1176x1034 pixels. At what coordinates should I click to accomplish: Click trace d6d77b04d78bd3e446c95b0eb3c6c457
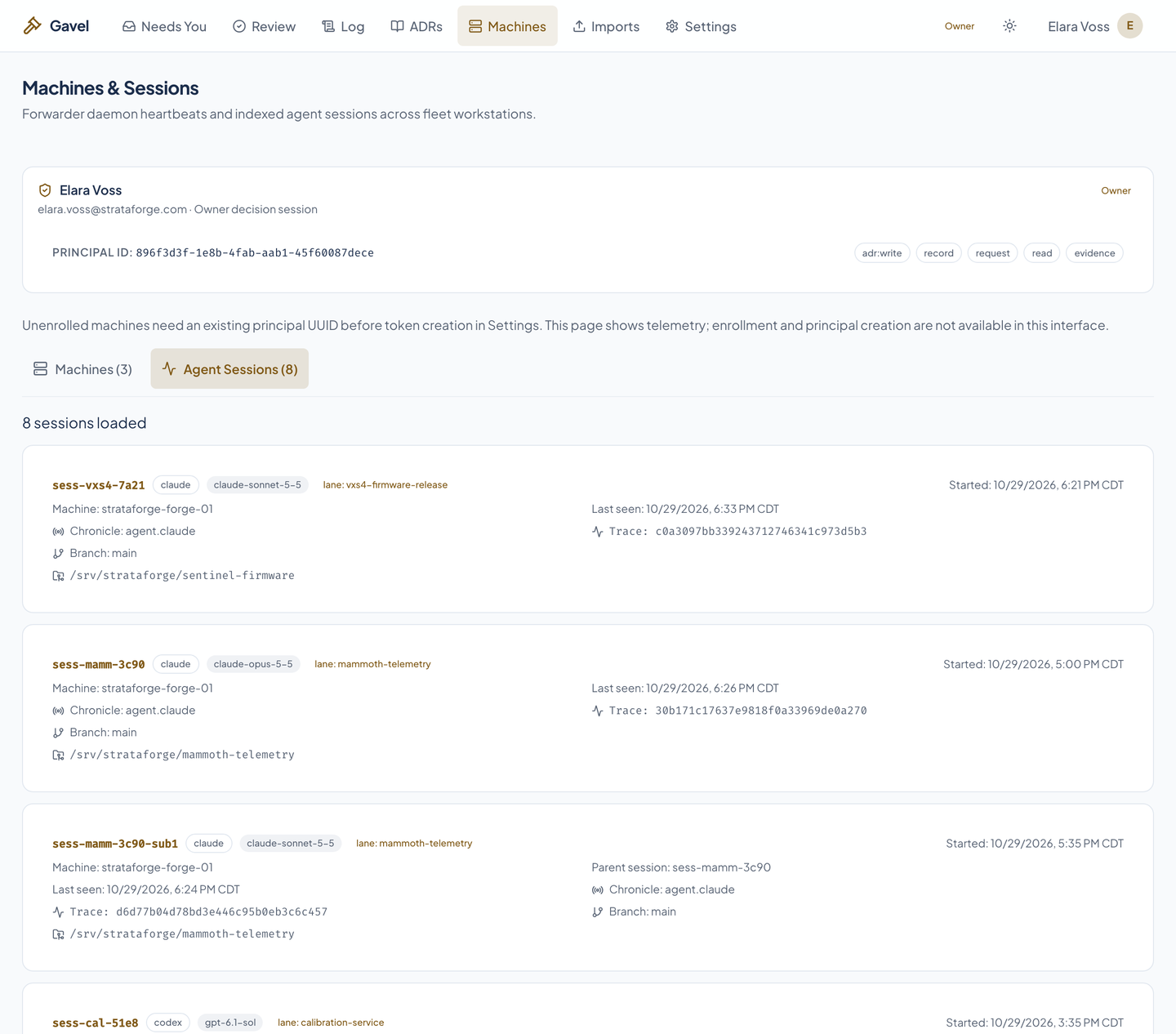click(x=222, y=912)
